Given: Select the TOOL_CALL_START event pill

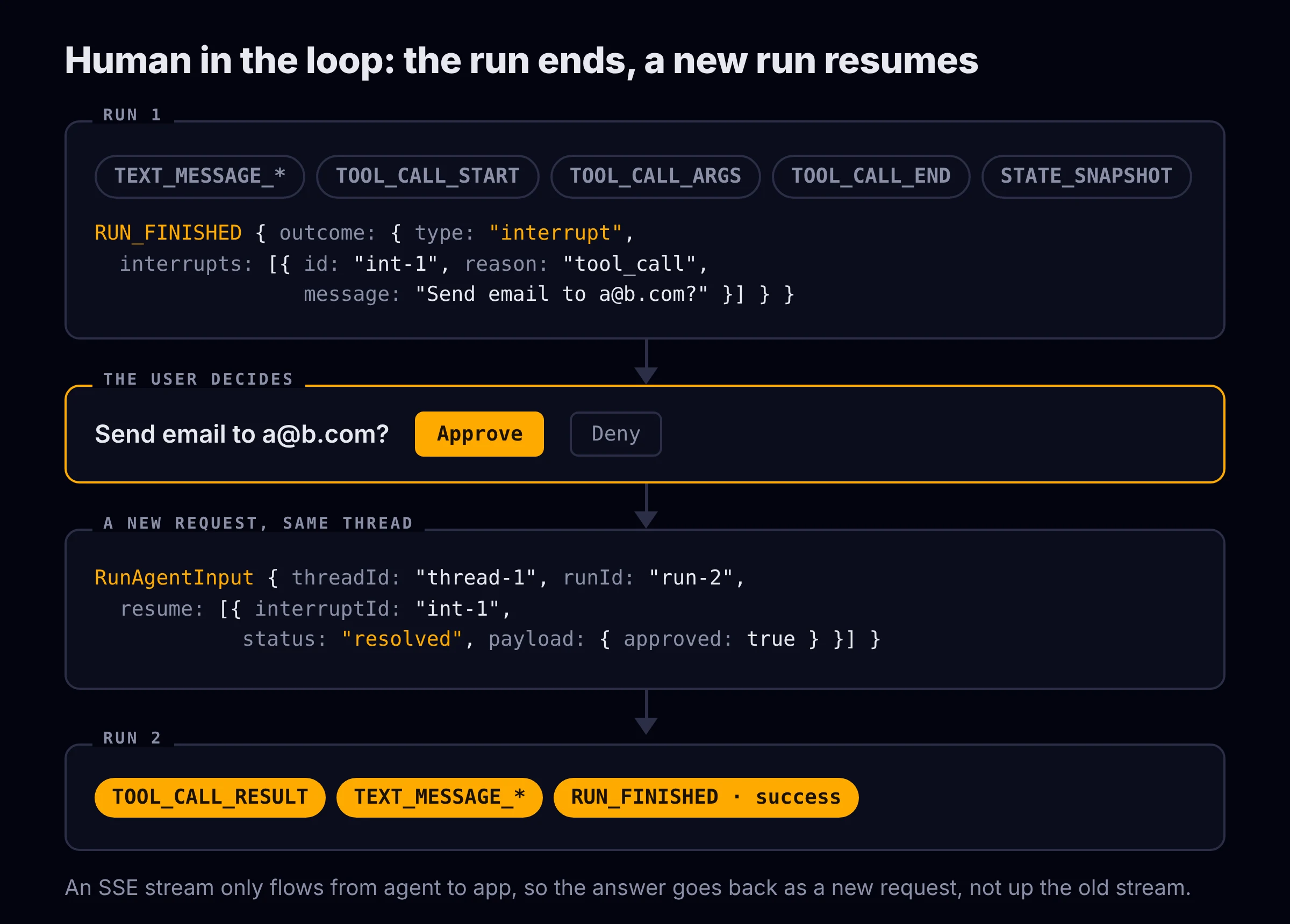Looking at the screenshot, I should tap(427, 176).
